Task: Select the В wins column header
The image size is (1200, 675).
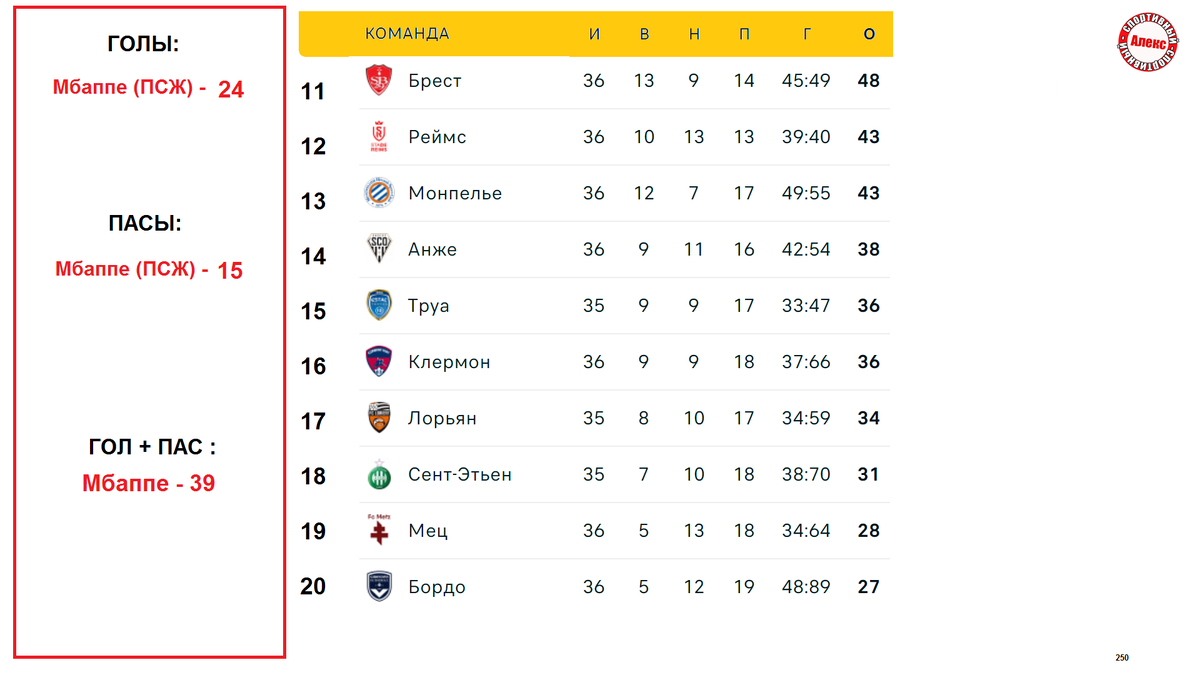Action: [644, 34]
